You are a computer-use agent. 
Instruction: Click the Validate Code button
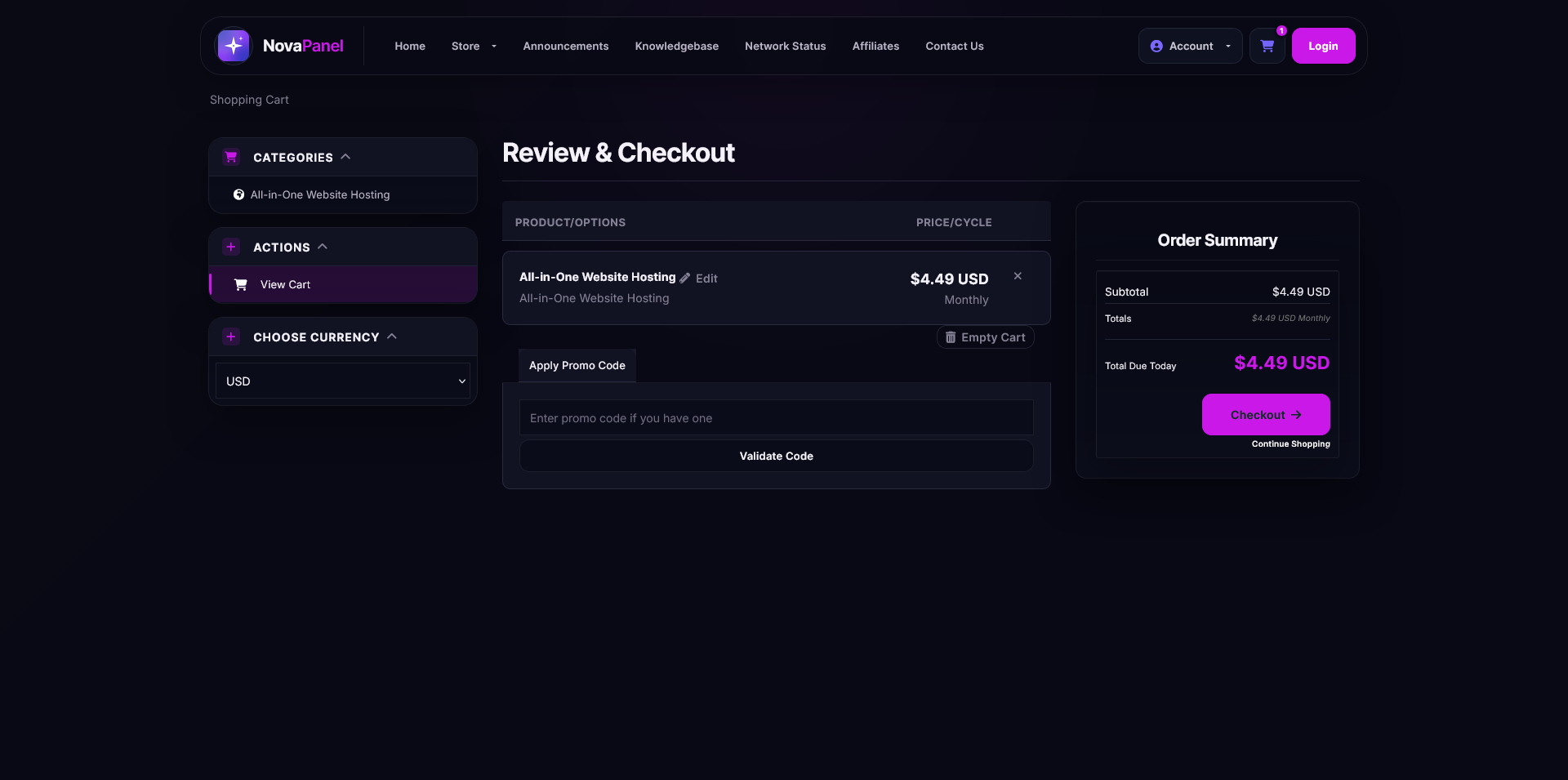777,456
